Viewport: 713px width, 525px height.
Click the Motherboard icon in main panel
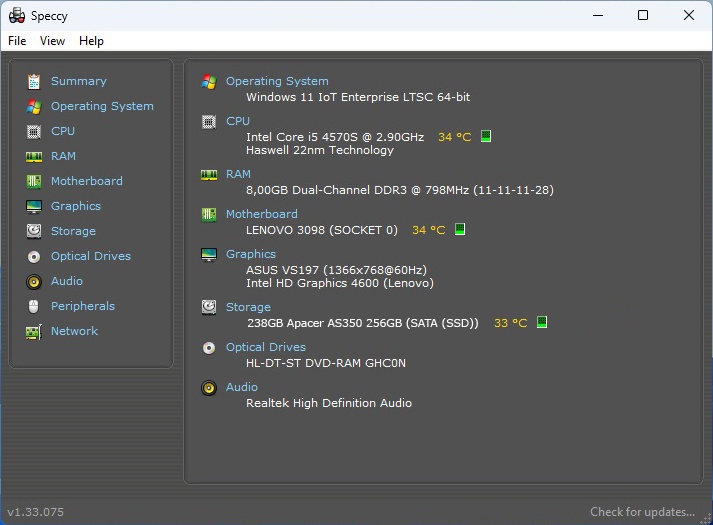209,214
